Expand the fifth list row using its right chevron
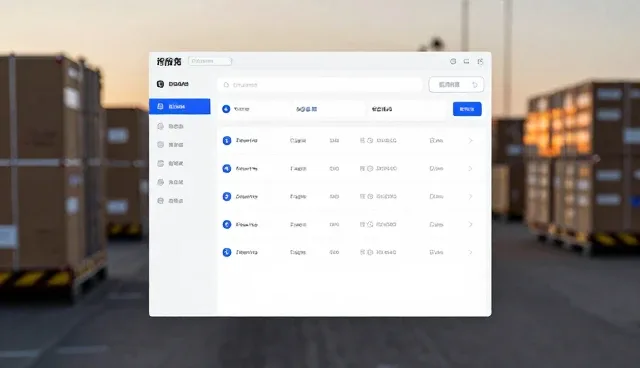The image size is (640, 368). 470,253
